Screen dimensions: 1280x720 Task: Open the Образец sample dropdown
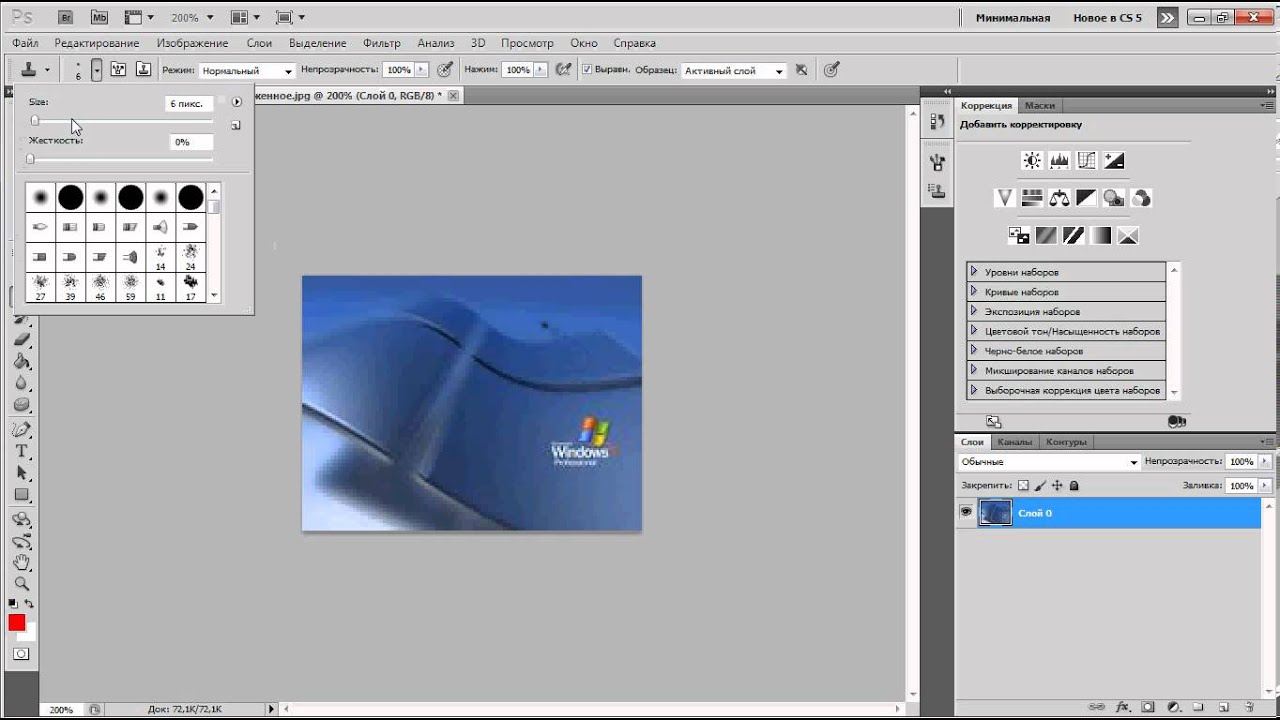[x=733, y=71]
